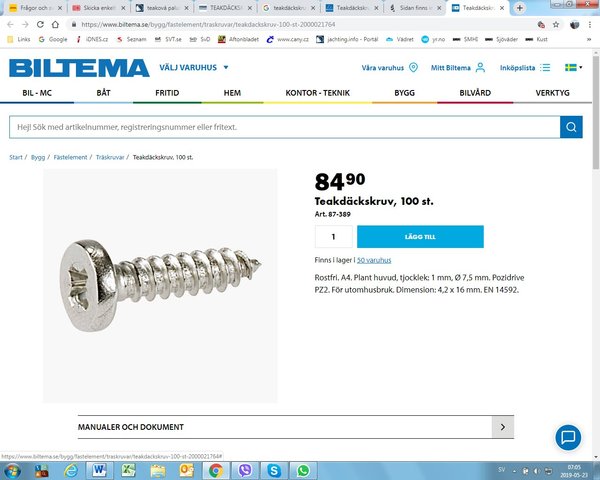Click the article search input field
The image size is (600, 480).
pos(285,127)
